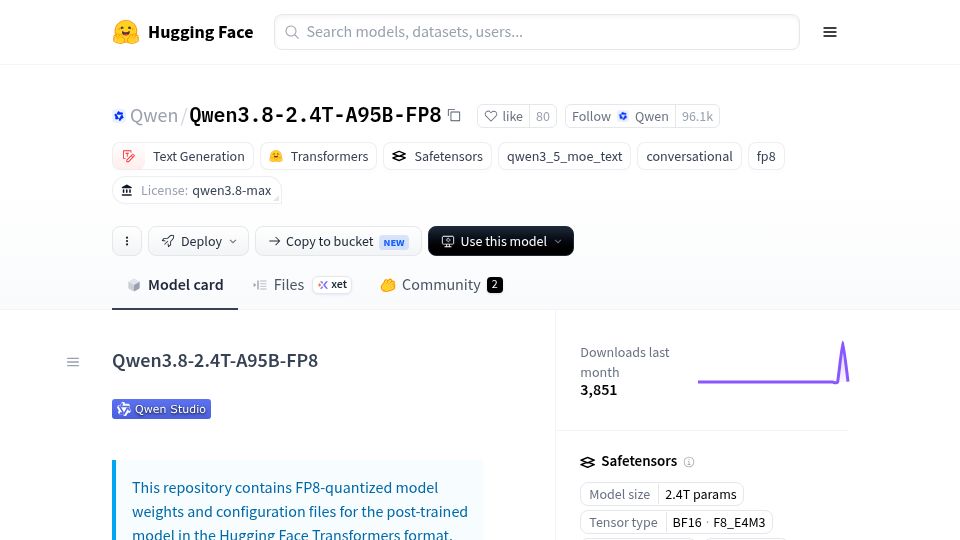Click the Safetensors tag

[437, 156]
